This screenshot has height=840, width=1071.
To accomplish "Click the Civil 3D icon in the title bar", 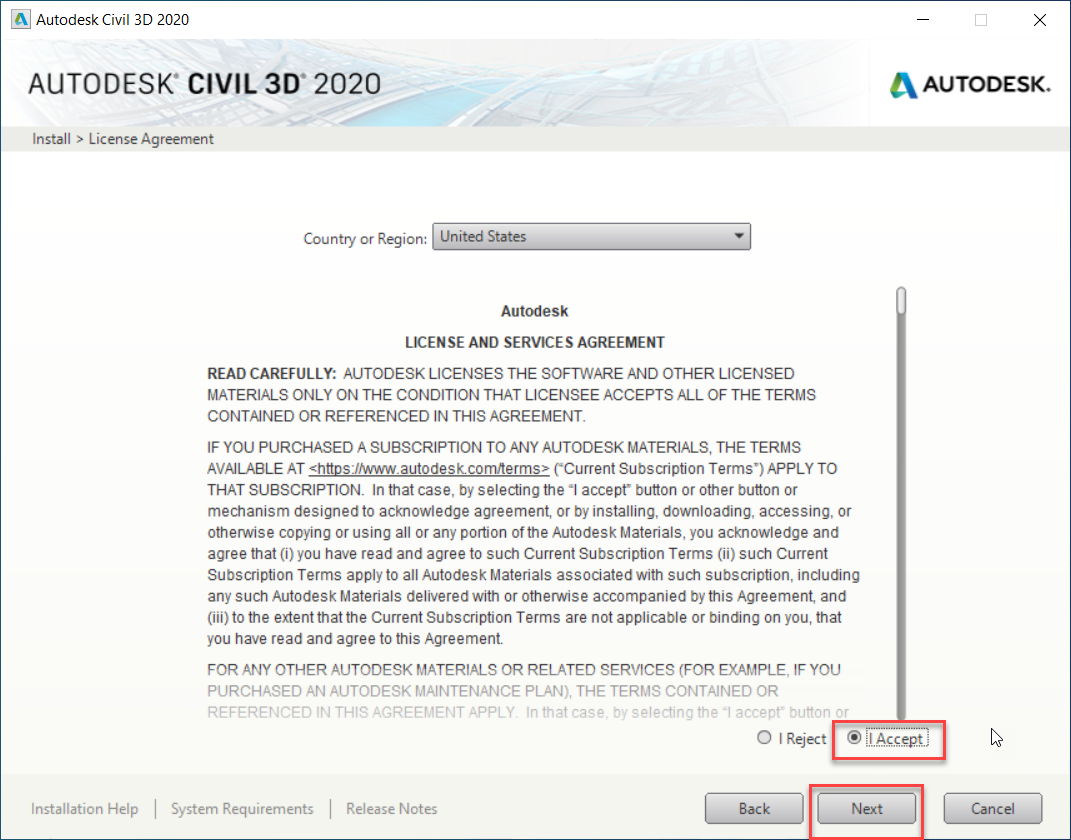I will pyautogui.click(x=20, y=18).
